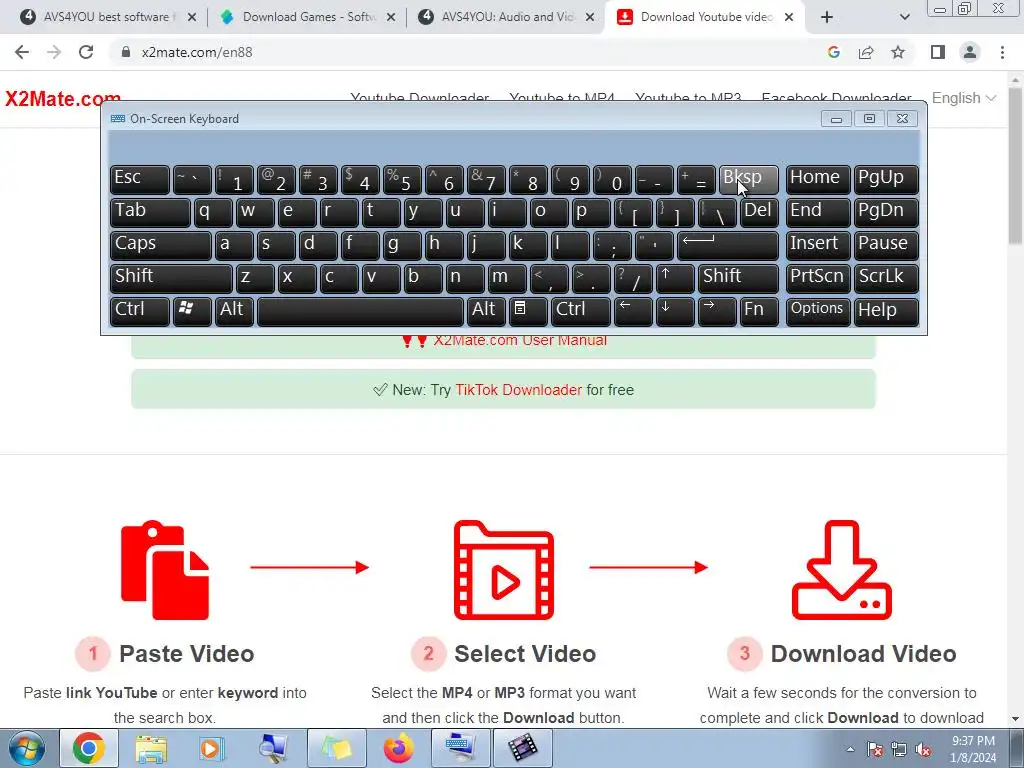Click the Esc key on On-Screen Keyboard
This screenshot has height=768, width=1024.
140,179
